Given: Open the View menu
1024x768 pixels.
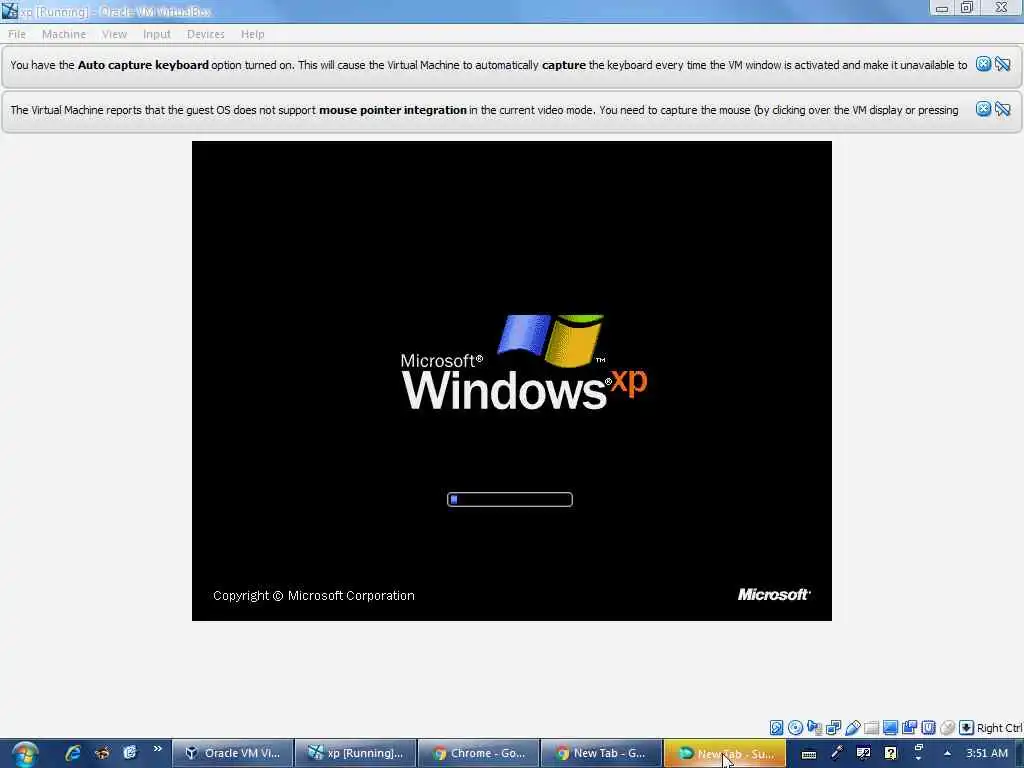Looking at the screenshot, I should pyautogui.click(x=114, y=34).
